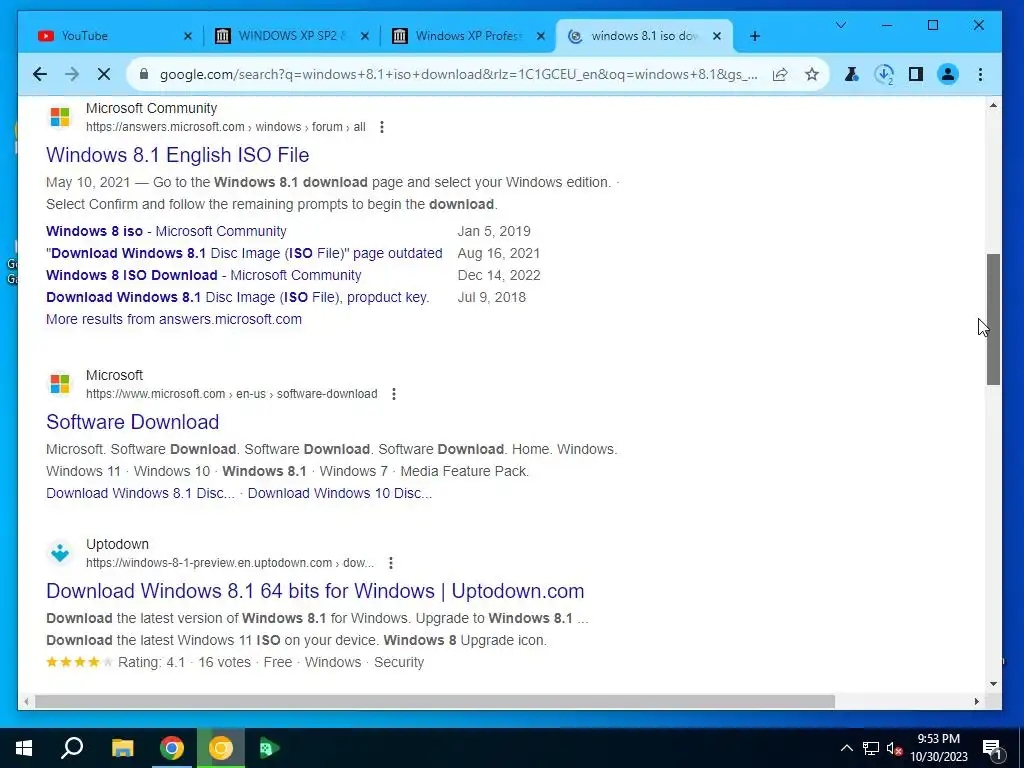This screenshot has width=1024, height=768.
Task: Select the Chrome Canary taskbar icon
Action: pos(221,748)
